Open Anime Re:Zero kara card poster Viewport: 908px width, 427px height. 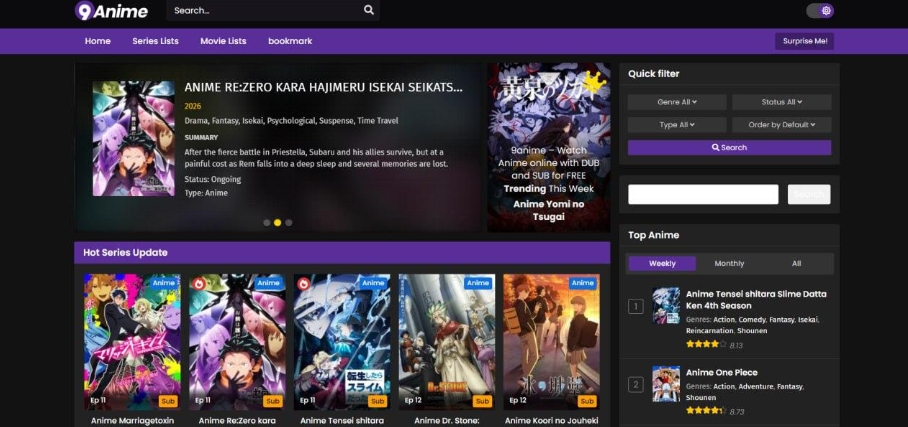tap(237, 342)
